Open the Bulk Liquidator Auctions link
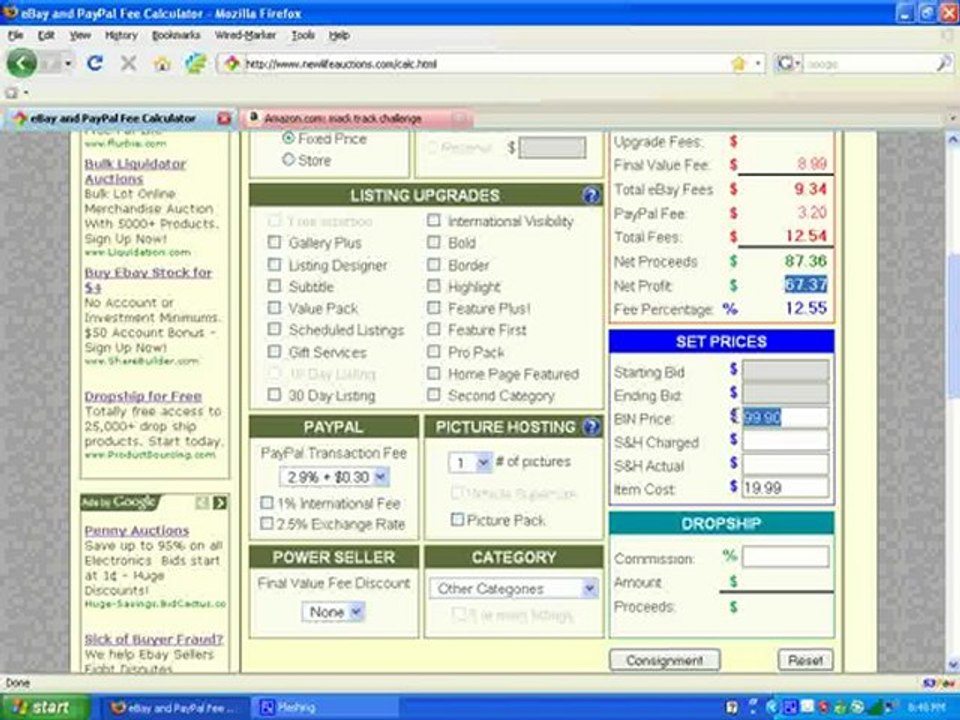Screen dimensions: 960x720 pyautogui.click(x=135, y=171)
